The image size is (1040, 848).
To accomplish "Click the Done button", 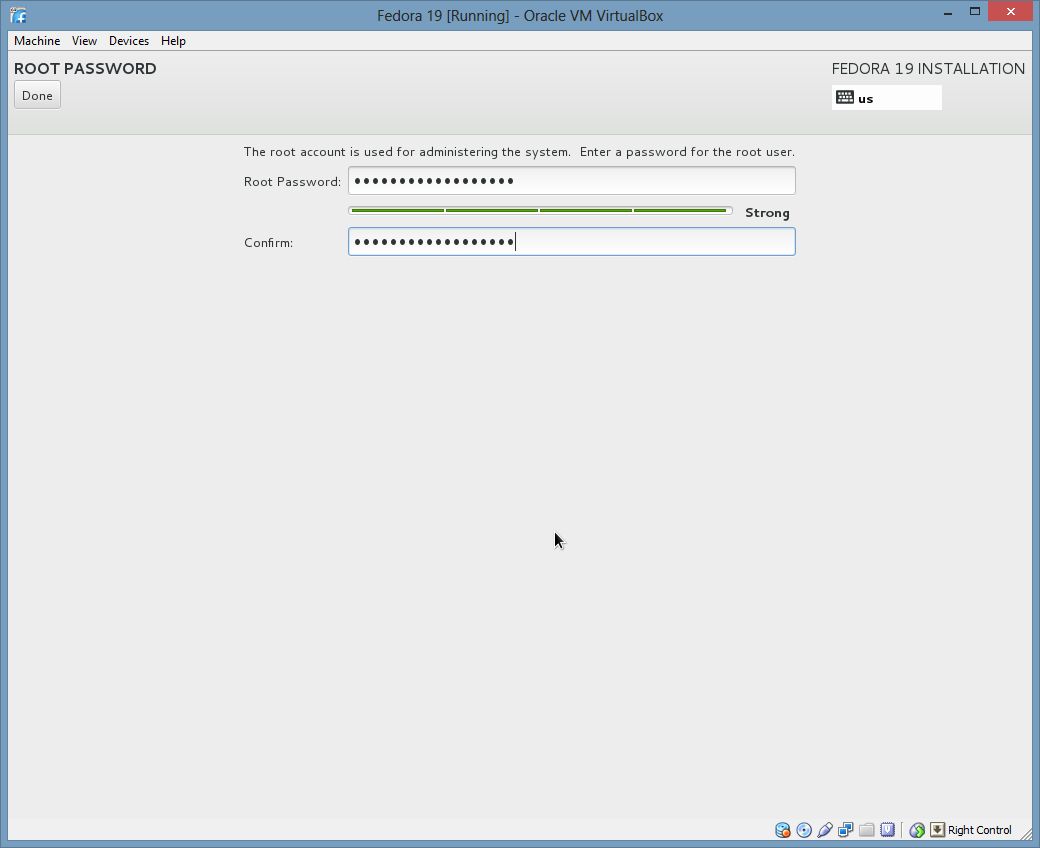I will click(37, 95).
